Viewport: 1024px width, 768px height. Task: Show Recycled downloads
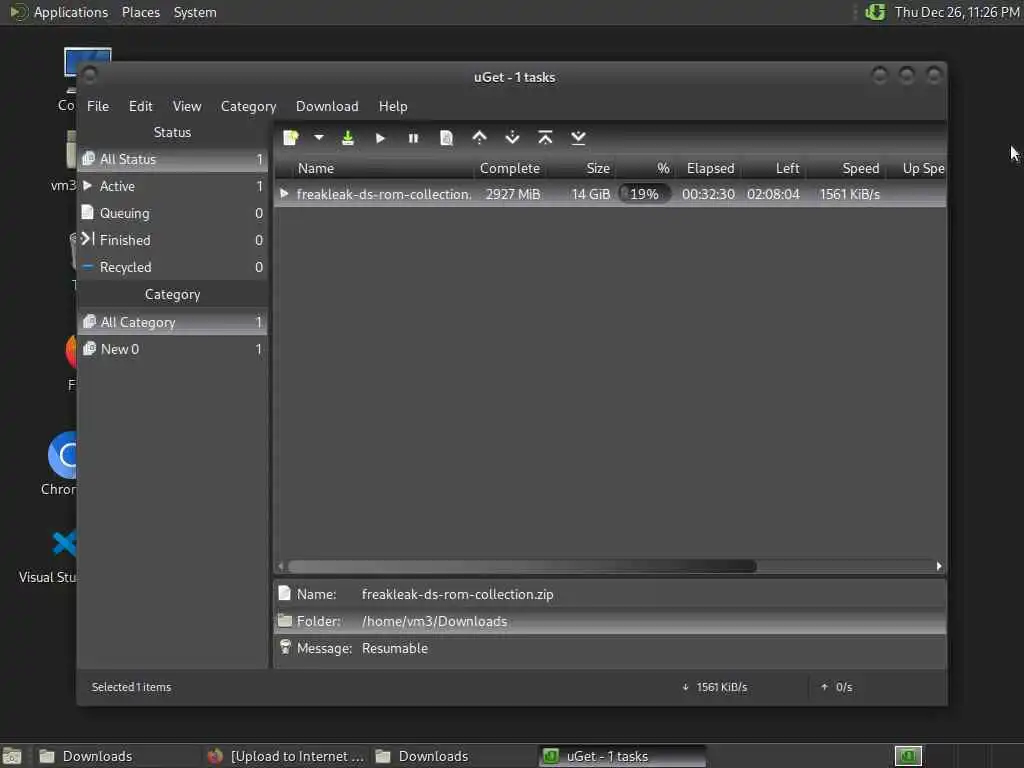(x=172, y=267)
